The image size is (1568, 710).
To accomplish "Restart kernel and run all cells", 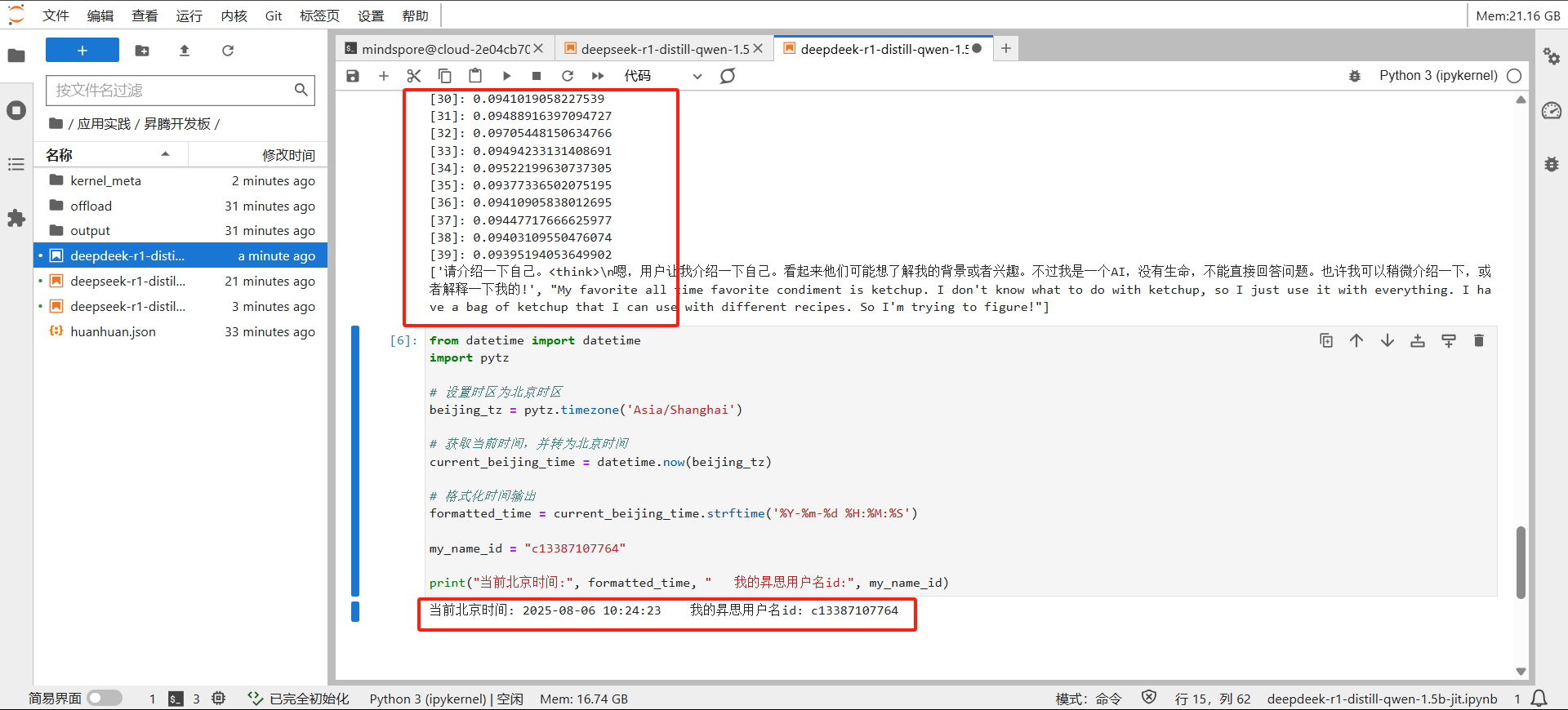I will click(x=598, y=76).
